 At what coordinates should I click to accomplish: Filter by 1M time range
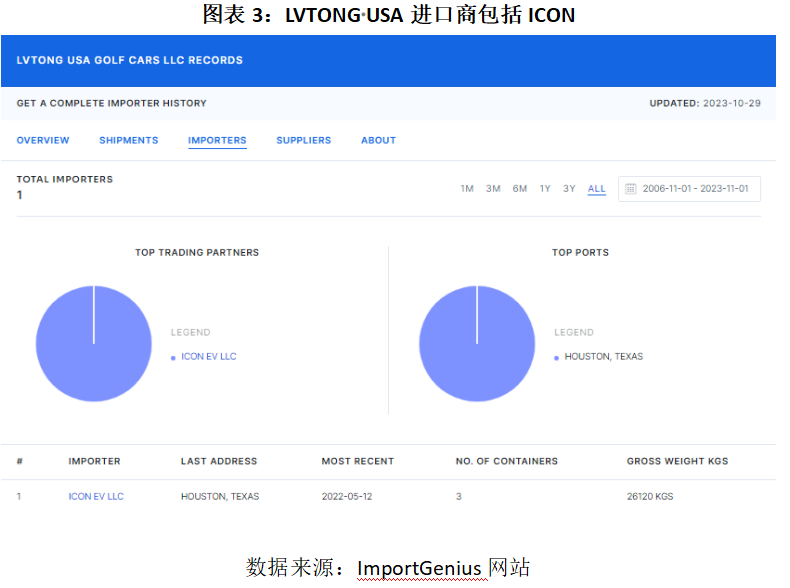point(467,188)
